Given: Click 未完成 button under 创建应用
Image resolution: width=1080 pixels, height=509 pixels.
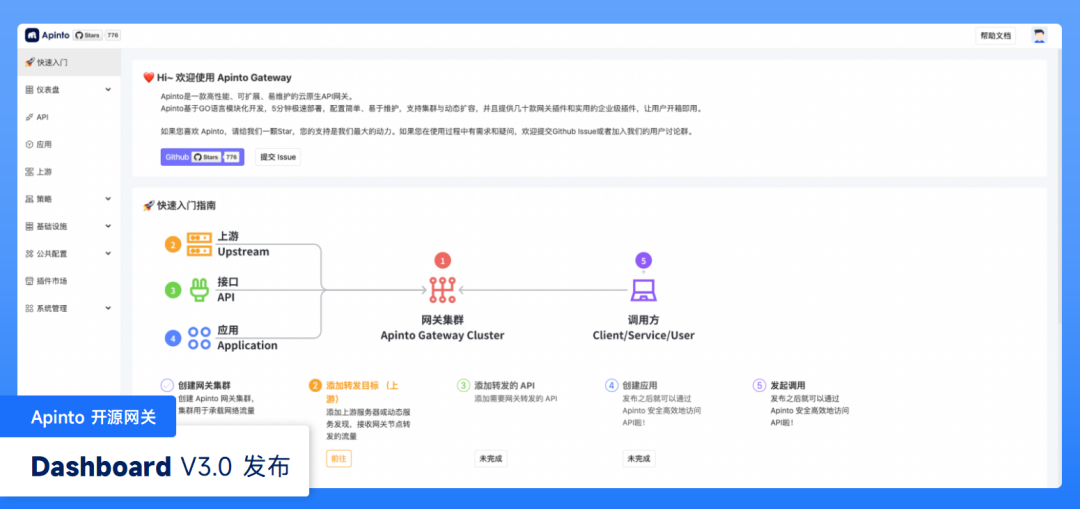Looking at the screenshot, I should pos(638,459).
